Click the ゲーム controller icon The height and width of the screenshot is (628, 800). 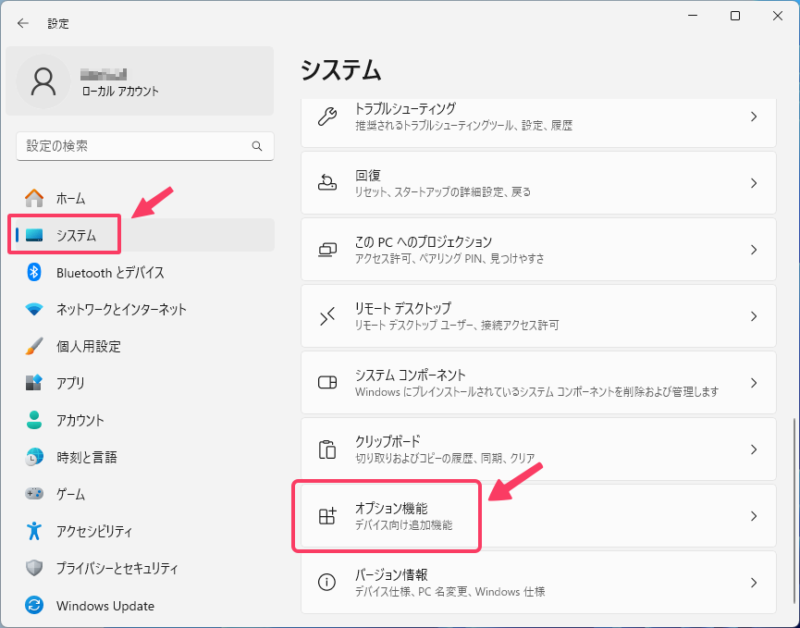[34, 494]
